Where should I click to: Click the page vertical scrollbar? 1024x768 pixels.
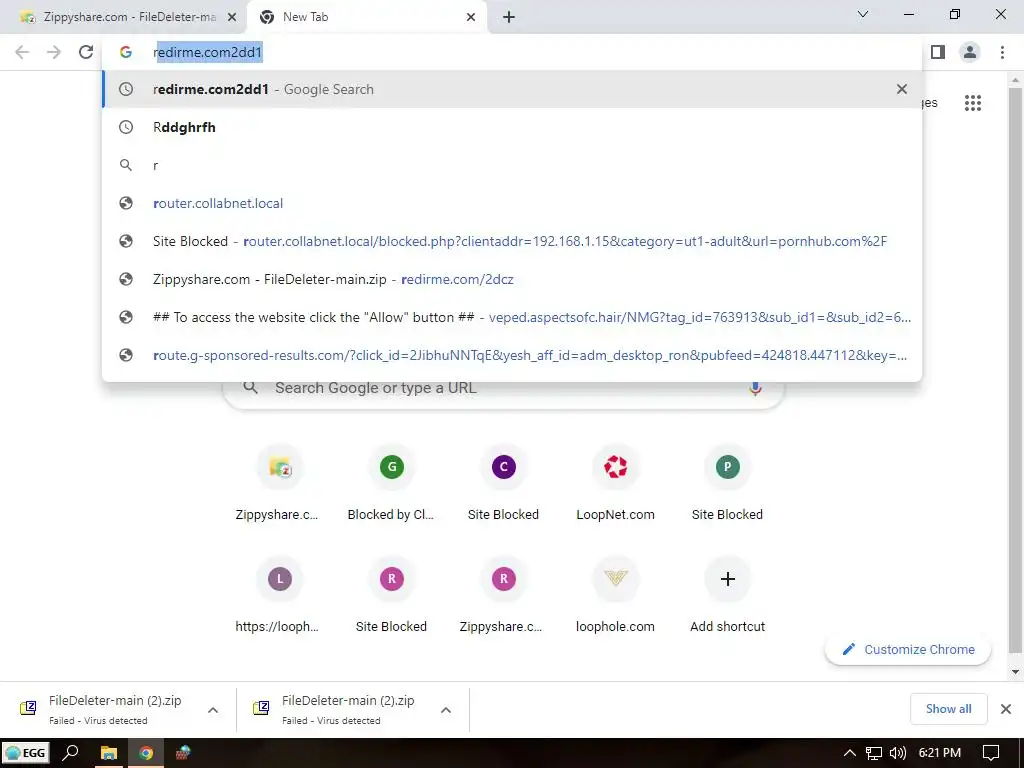pyautogui.click(x=1015, y=369)
